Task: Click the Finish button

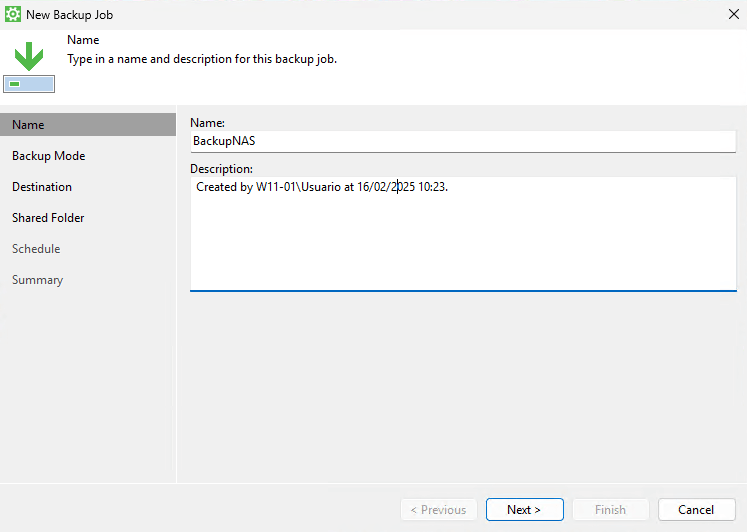Action: tap(610, 510)
